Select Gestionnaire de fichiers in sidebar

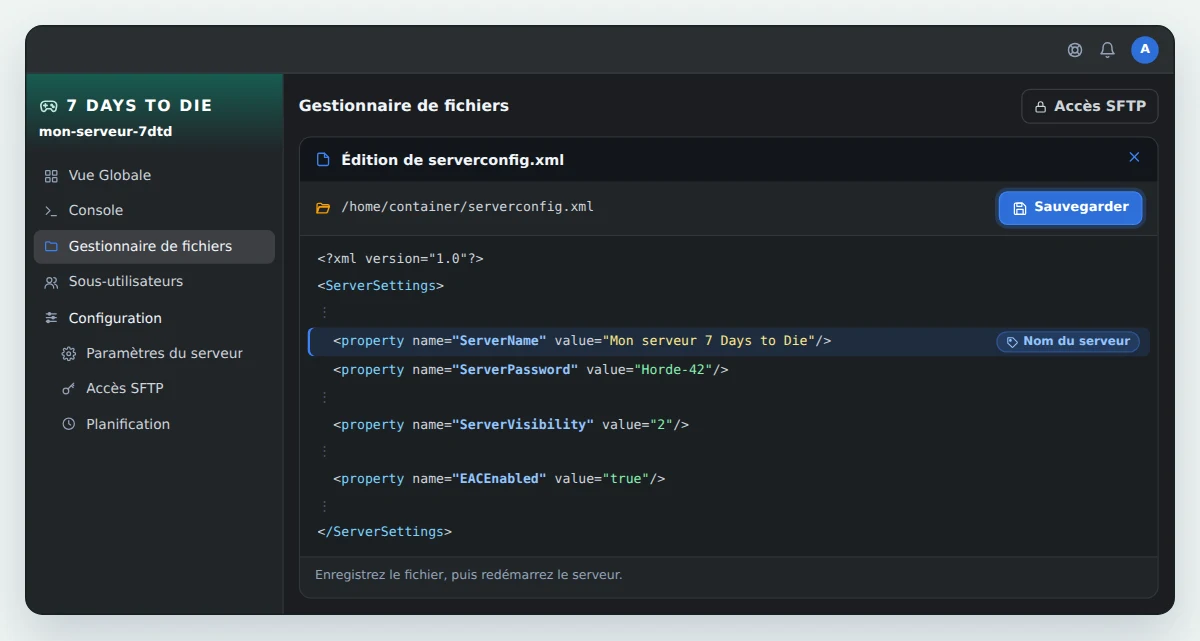(154, 247)
